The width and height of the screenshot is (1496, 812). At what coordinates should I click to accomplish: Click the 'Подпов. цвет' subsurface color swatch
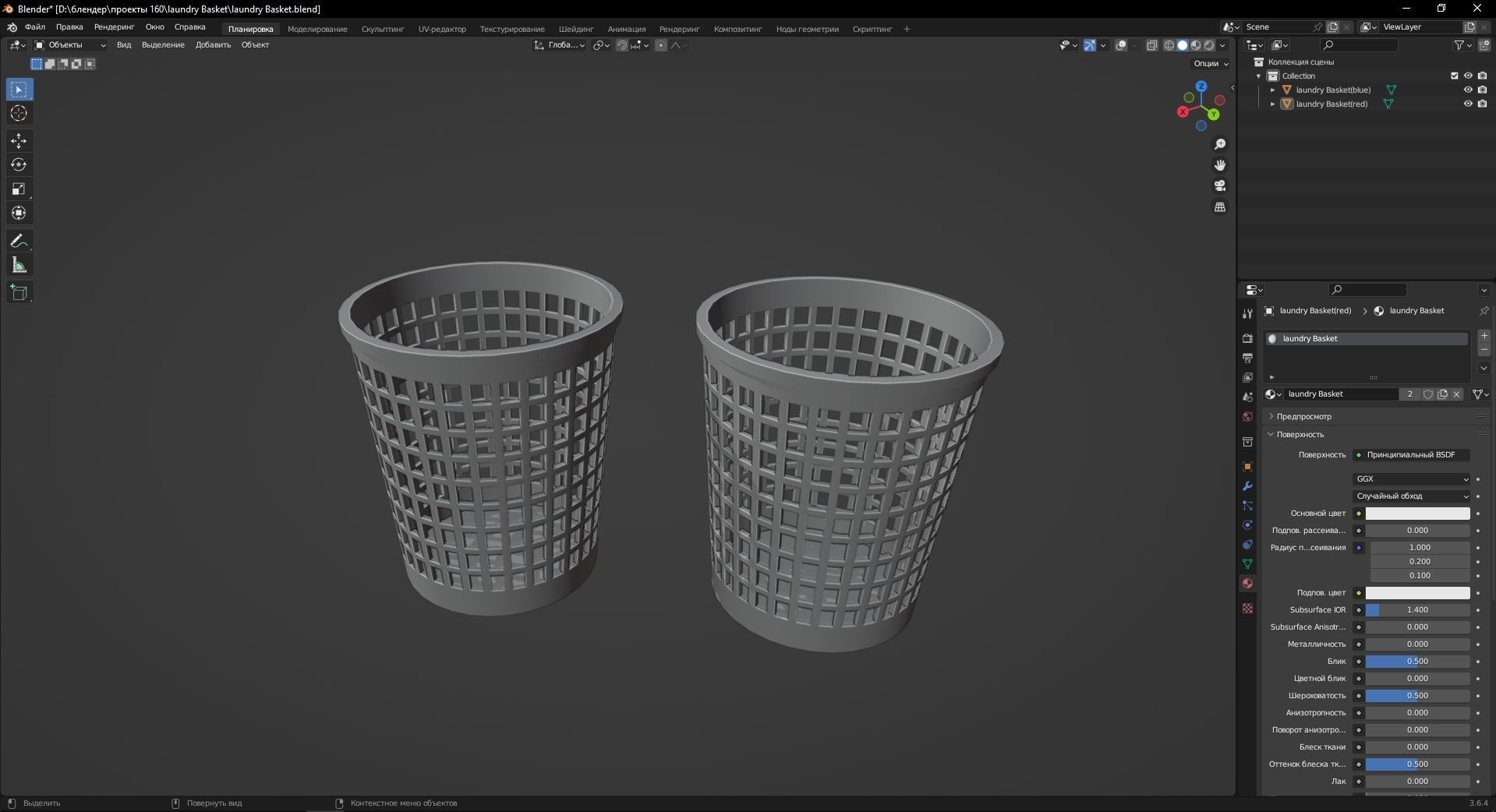(x=1417, y=593)
